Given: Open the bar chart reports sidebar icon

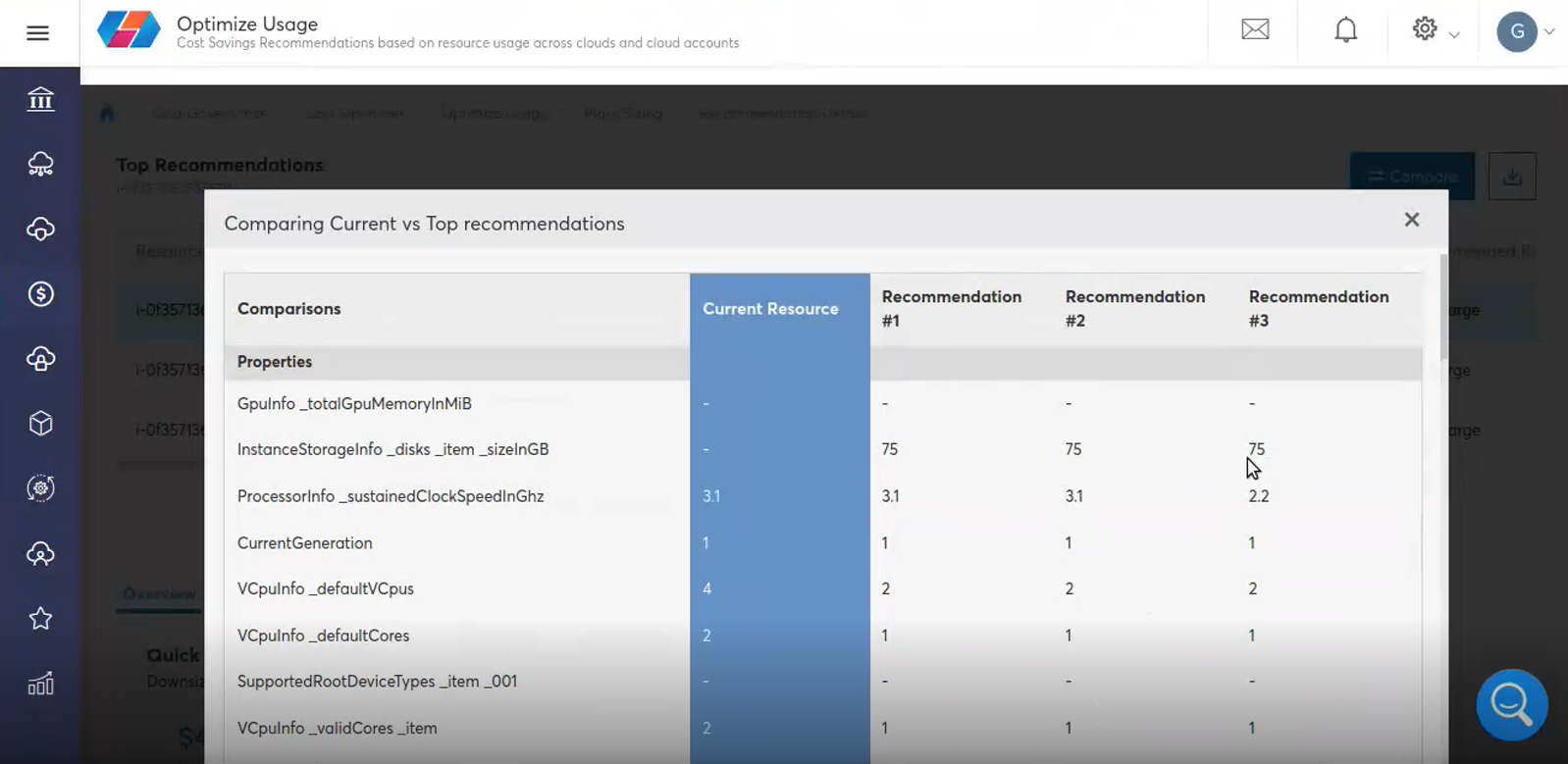Looking at the screenshot, I should (x=40, y=684).
